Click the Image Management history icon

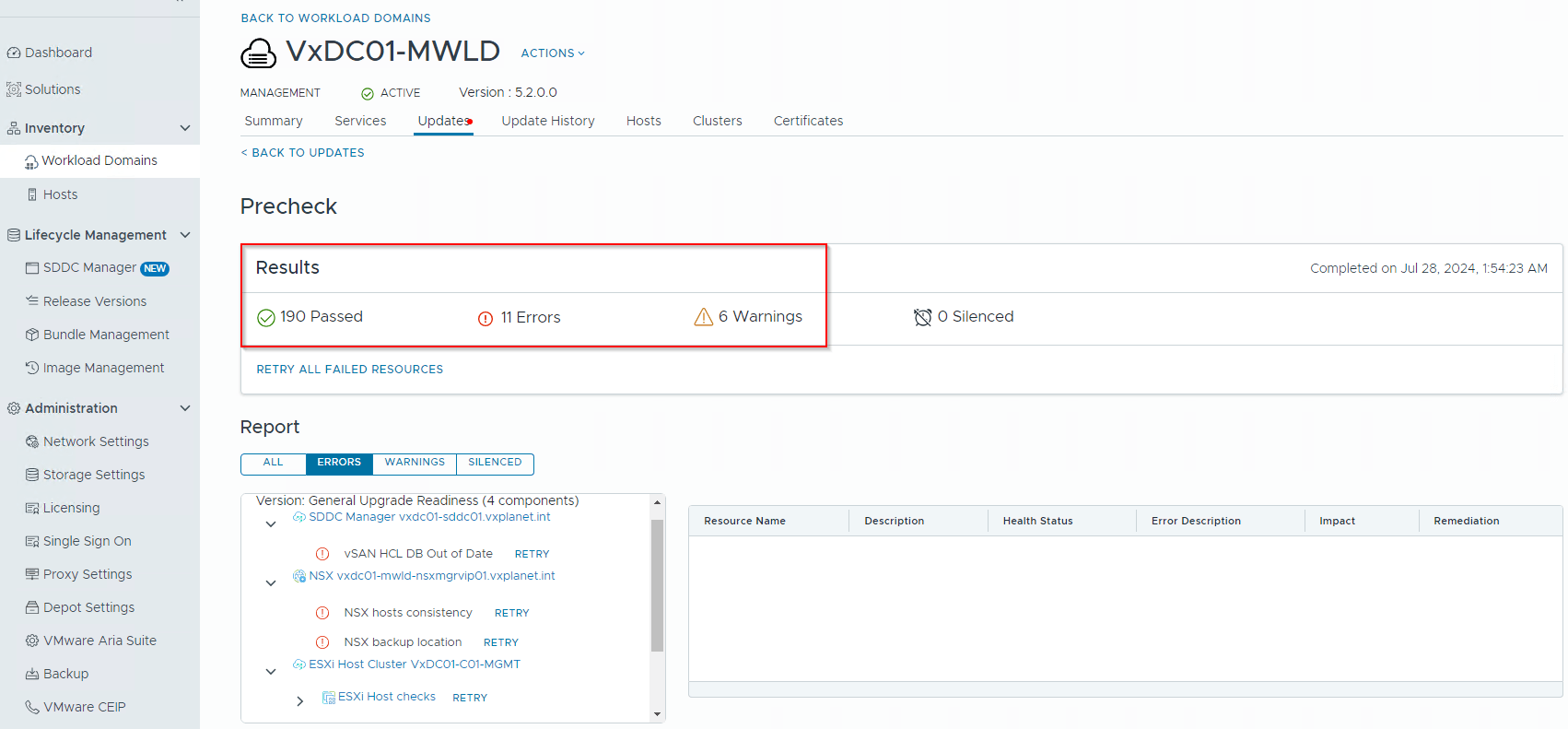(x=32, y=368)
